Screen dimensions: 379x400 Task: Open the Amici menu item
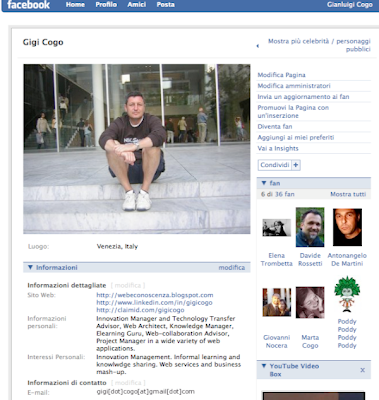[x=136, y=5]
